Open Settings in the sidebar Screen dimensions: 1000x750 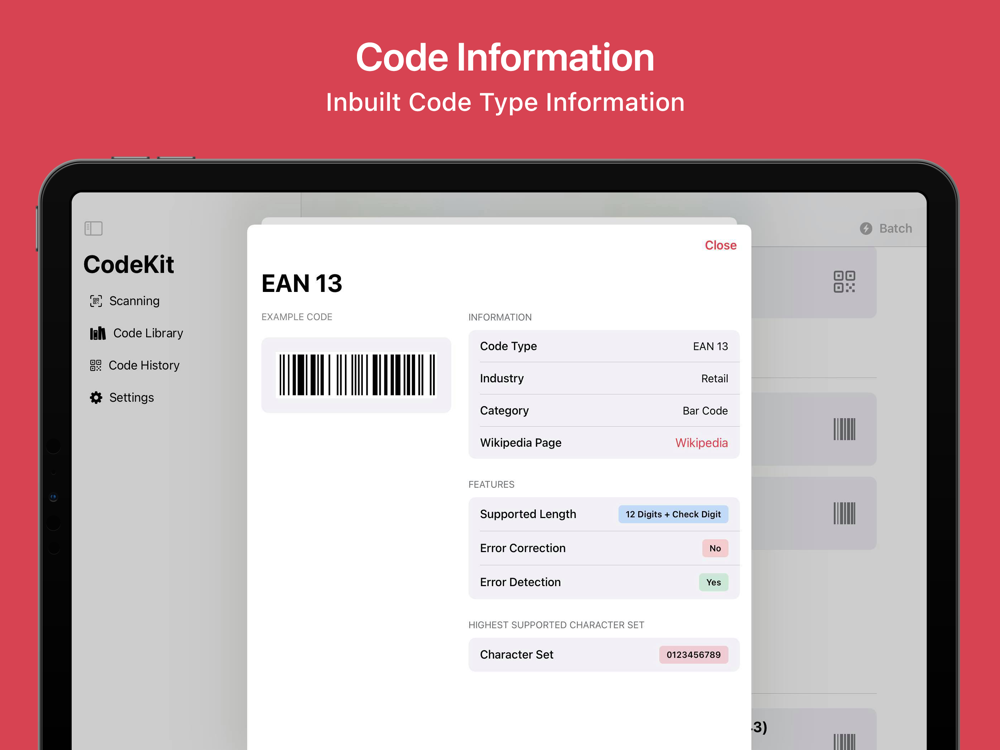point(122,397)
